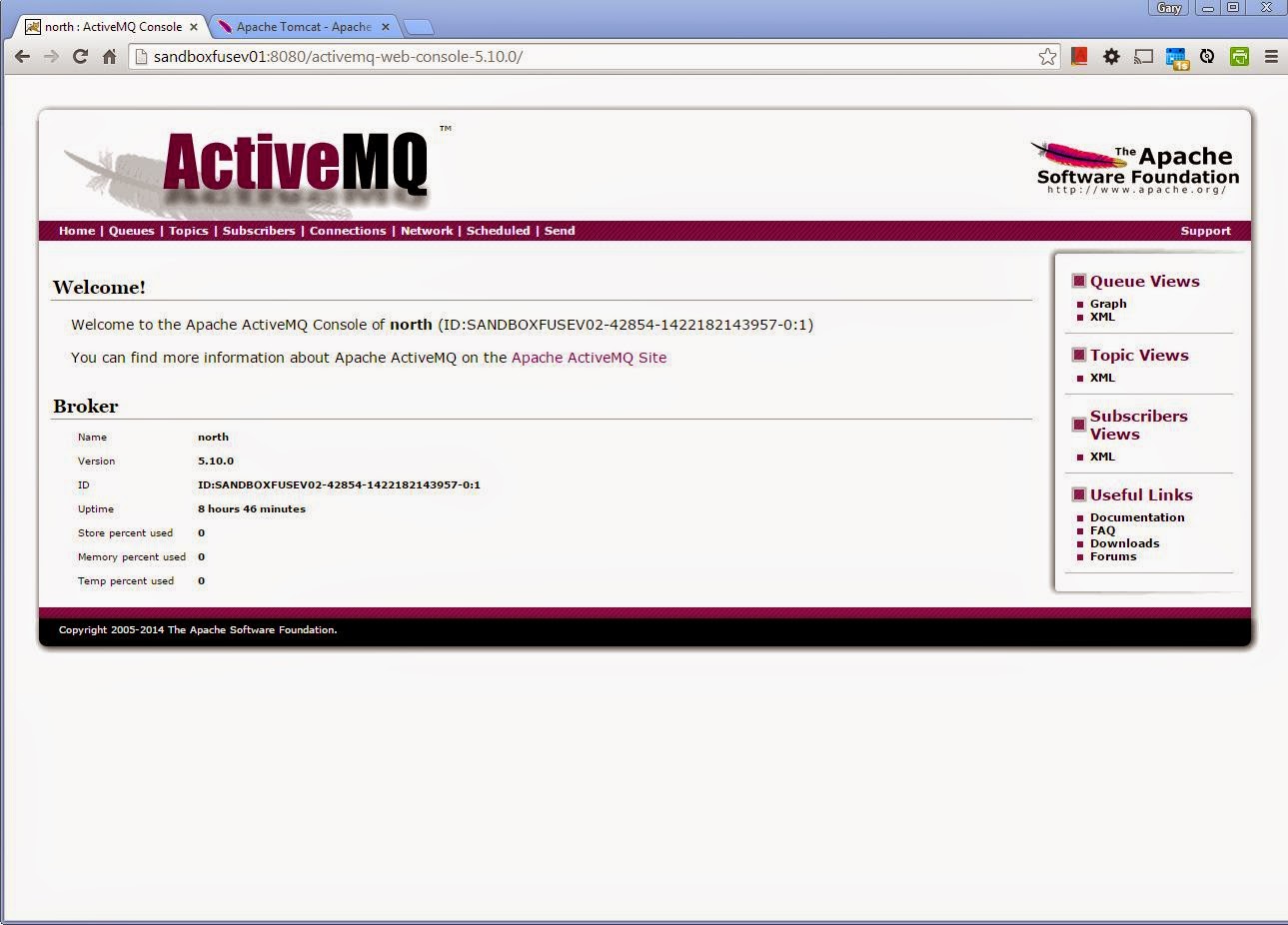Click the browser back arrow
The image size is (1288, 925).
[x=22, y=57]
